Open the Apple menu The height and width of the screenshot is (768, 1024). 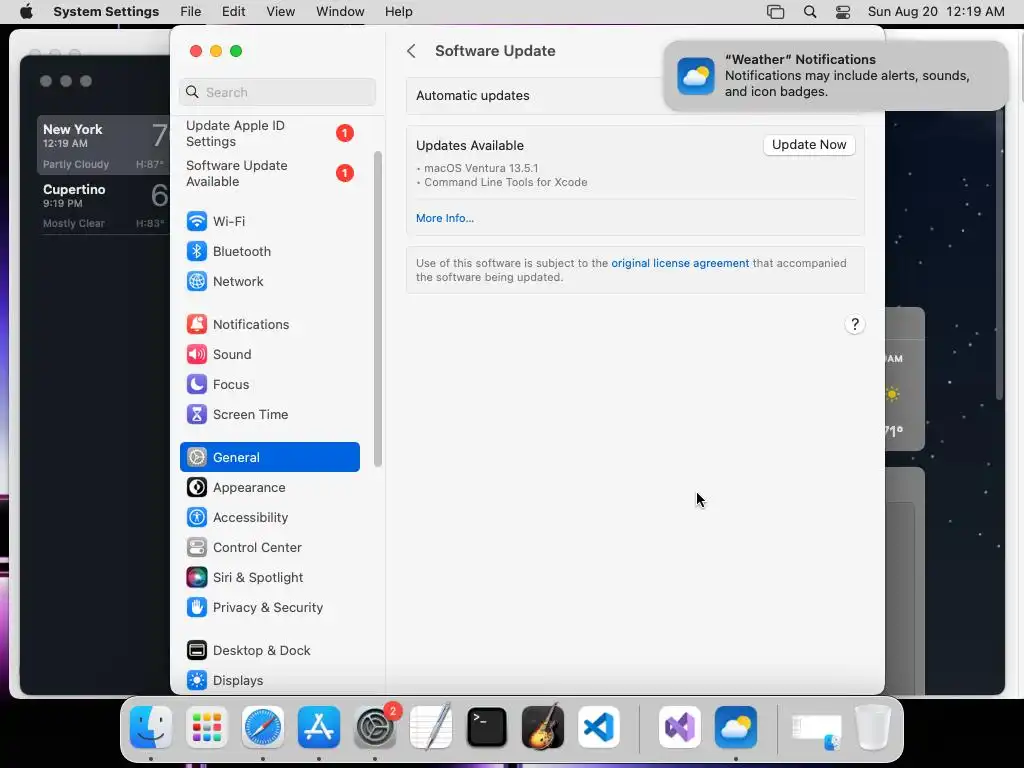(x=26, y=12)
